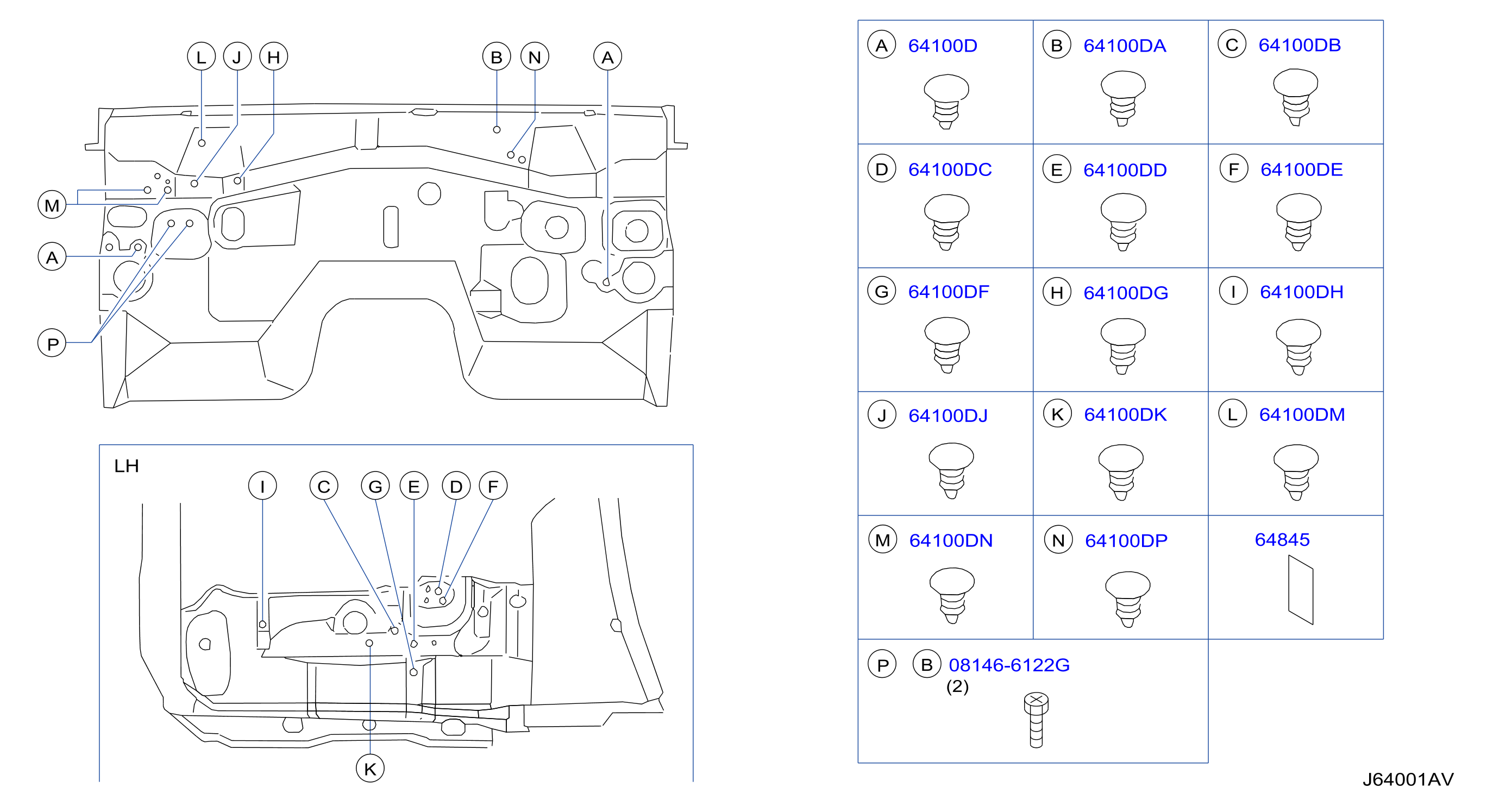1512x806 pixels.
Task: Click the 64845 label plate illustration
Action: pyautogui.click(x=1301, y=590)
